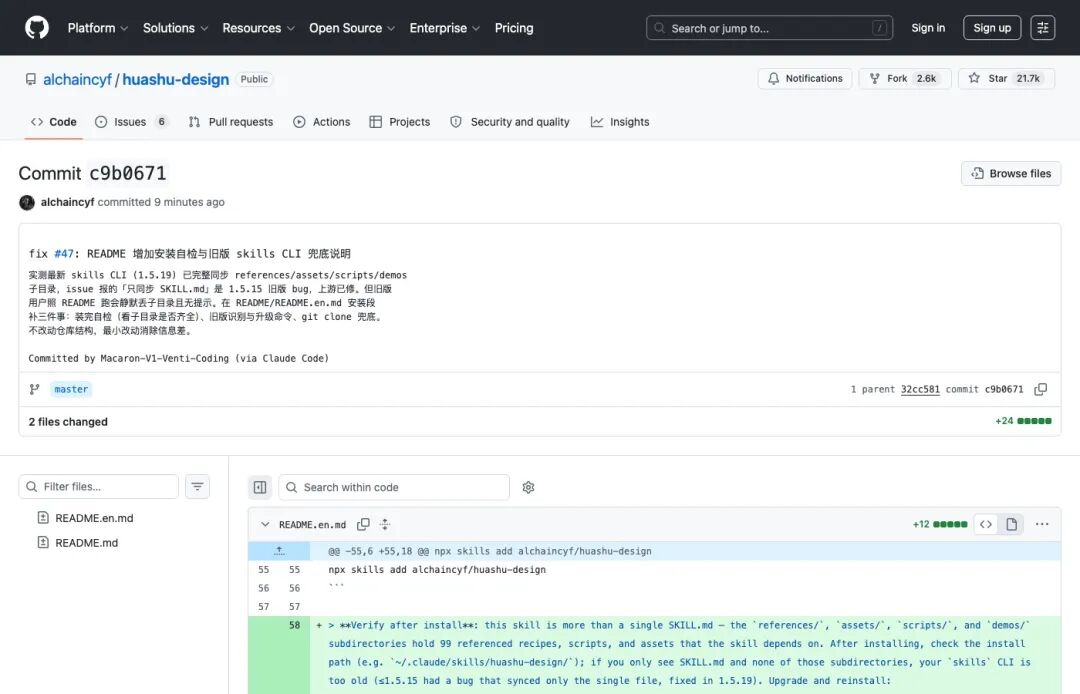The width and height of the screenshot is (1080, 694).
Task: Open the alchaincyf committer name link
Action: (x=68, y=202)
